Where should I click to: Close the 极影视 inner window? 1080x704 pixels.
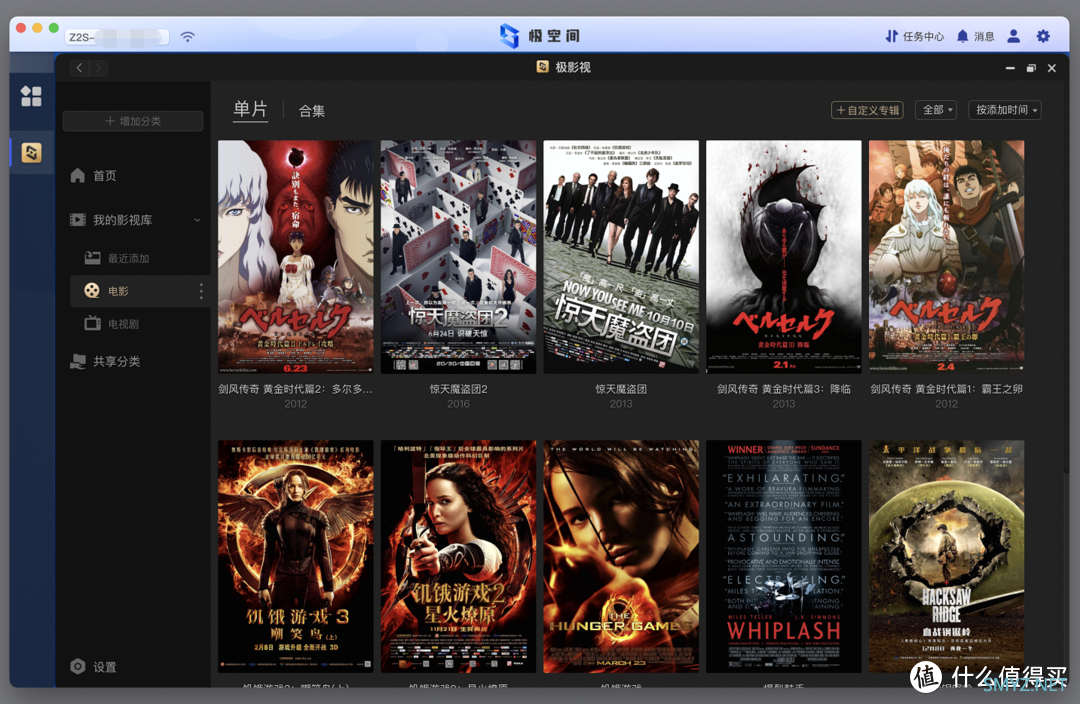1052,68
